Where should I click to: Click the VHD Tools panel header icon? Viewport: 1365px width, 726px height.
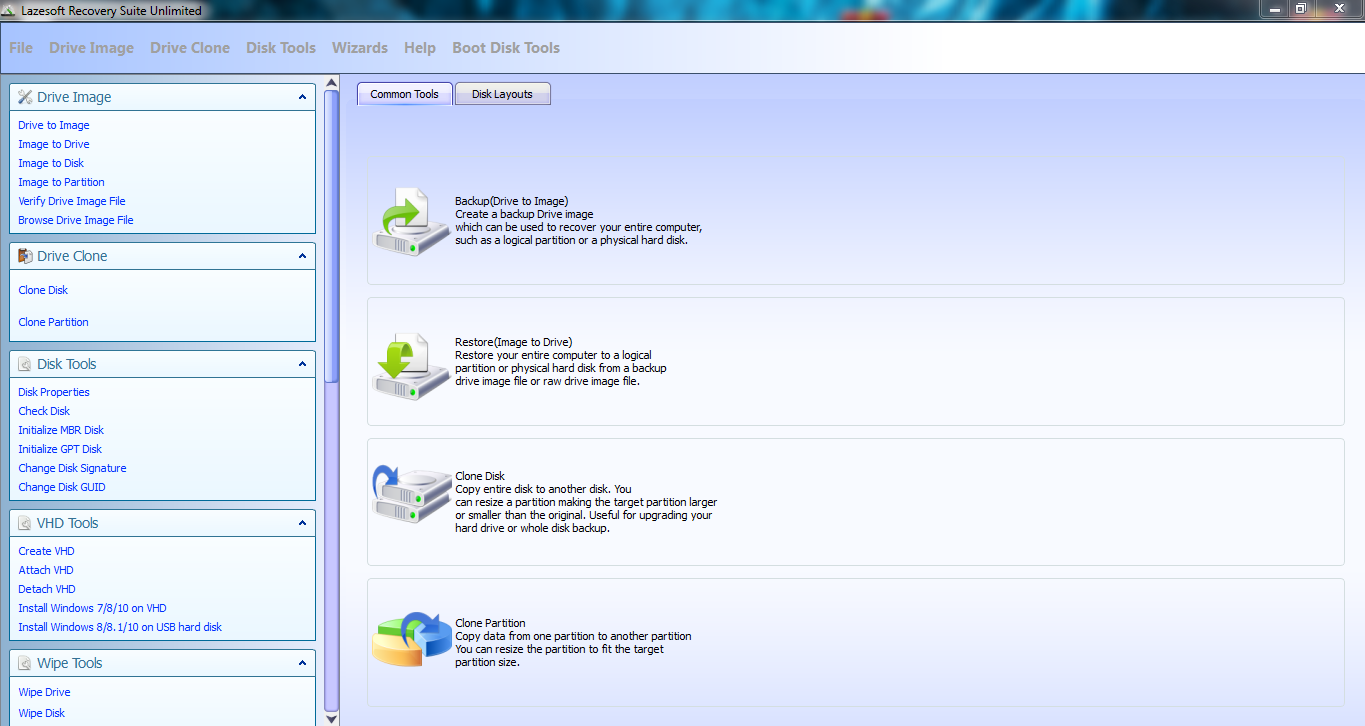[x=25, y=523]
